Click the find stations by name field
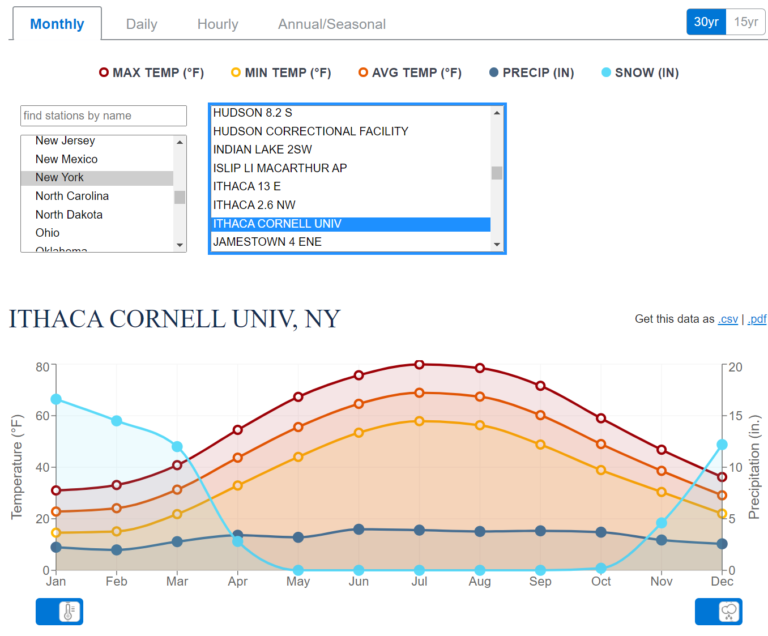Image resolution: width=768 pixels, height=636 pixels. coord(104,116)
